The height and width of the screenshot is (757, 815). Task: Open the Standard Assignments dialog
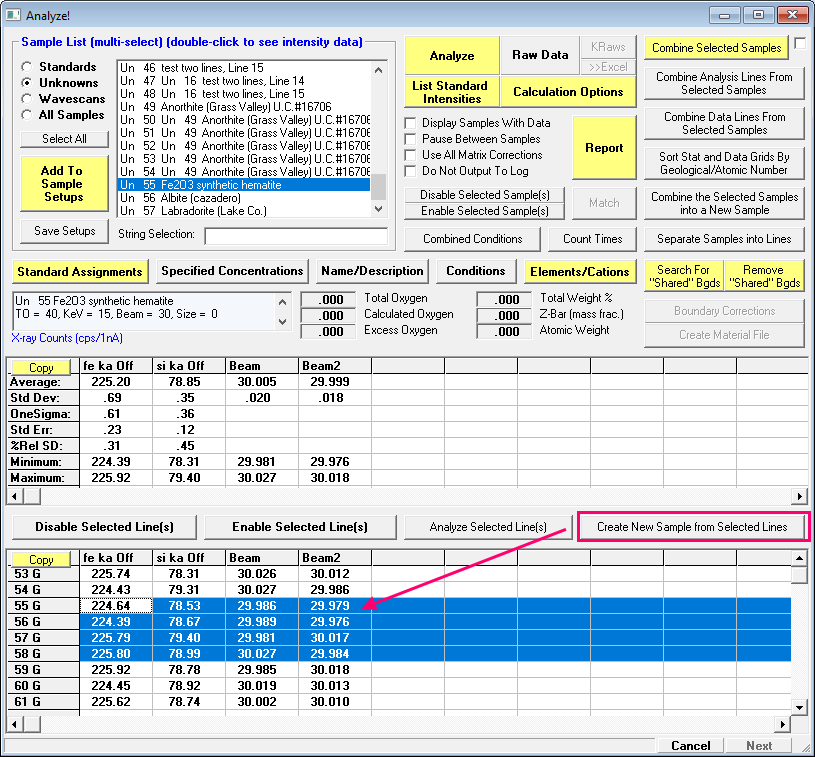point(79,271)
